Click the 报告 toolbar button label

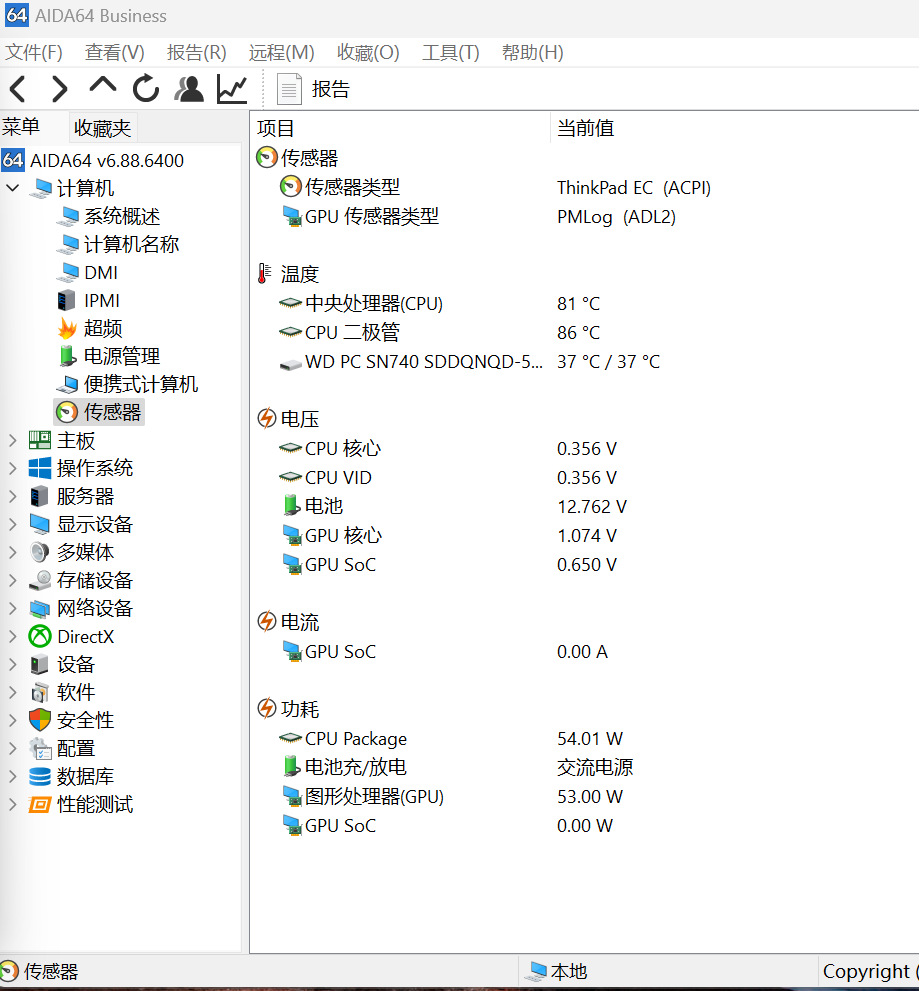pyautogui.click(x=331, y=89)
